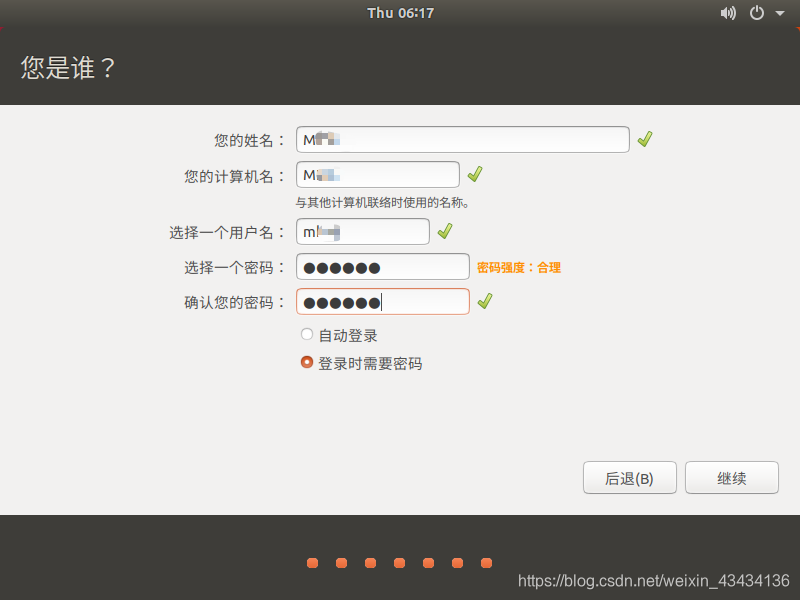
Task: Click the 您的计算机名 field label
Action: pyautogui.click(x=234, y=177)
